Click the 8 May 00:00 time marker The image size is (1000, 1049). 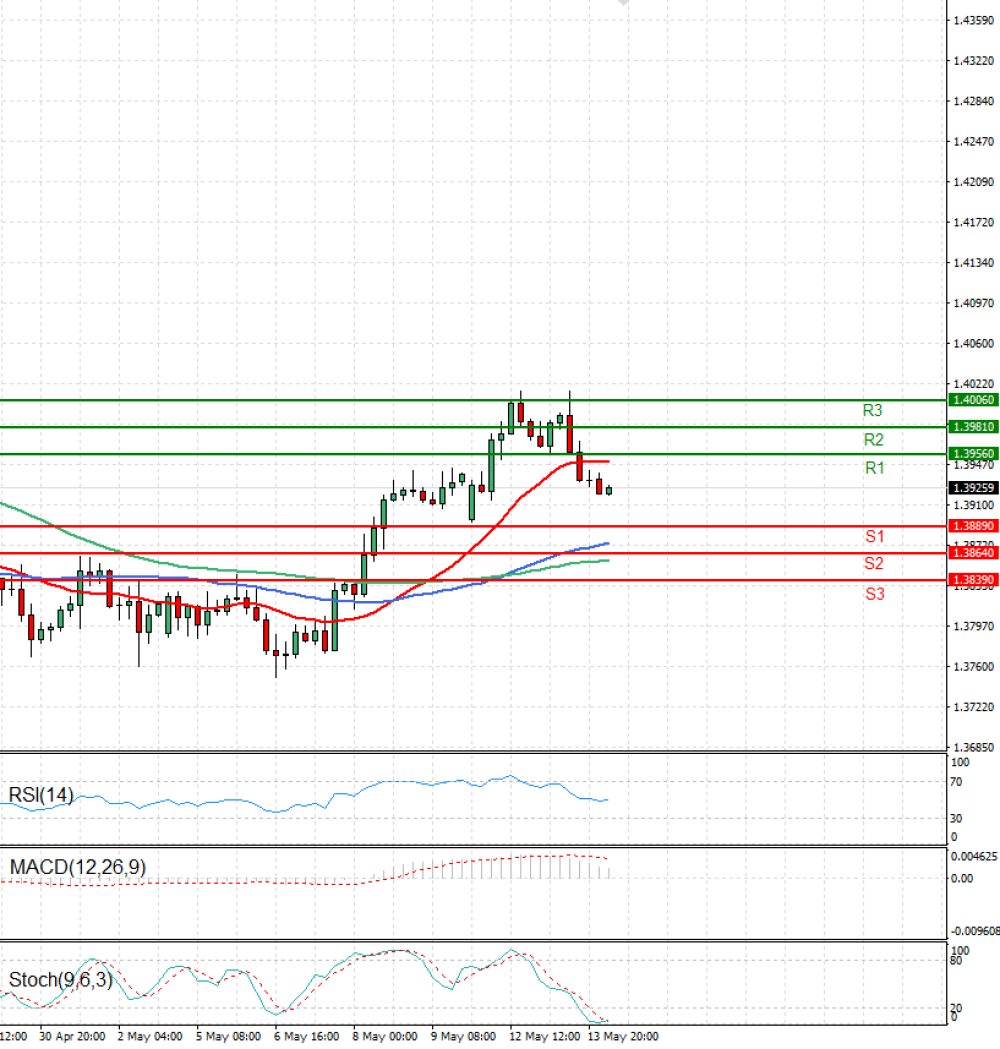click(385, 1036)
